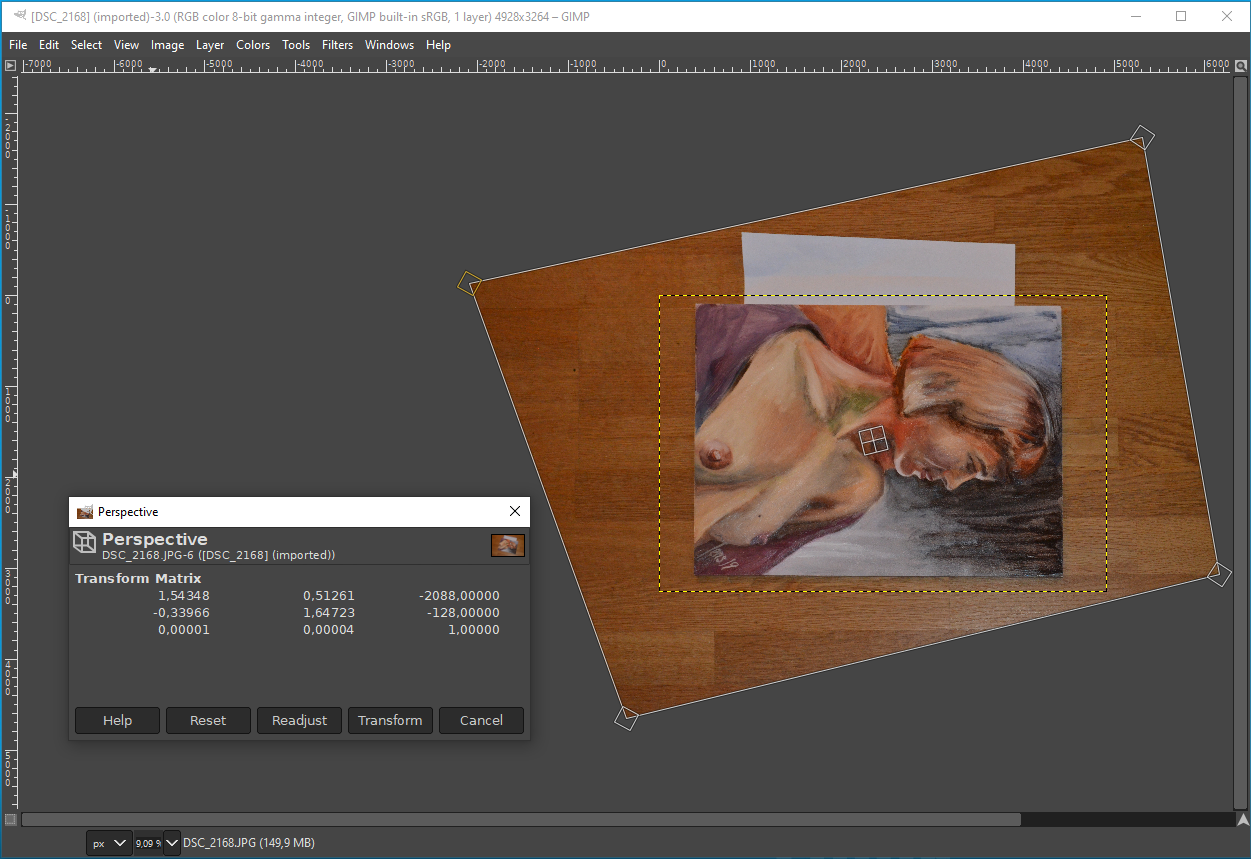Click matrix value -128,00000
The image size is (1251, 859).
463,613
